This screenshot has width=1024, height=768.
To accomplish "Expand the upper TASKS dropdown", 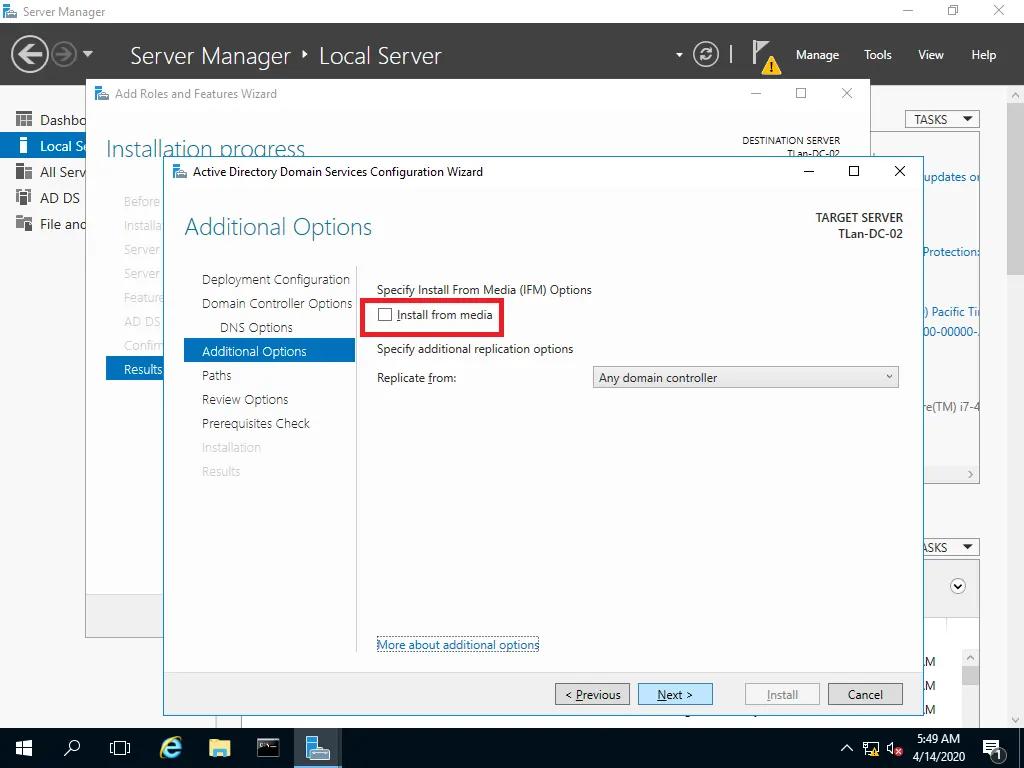I will [942, 120].
